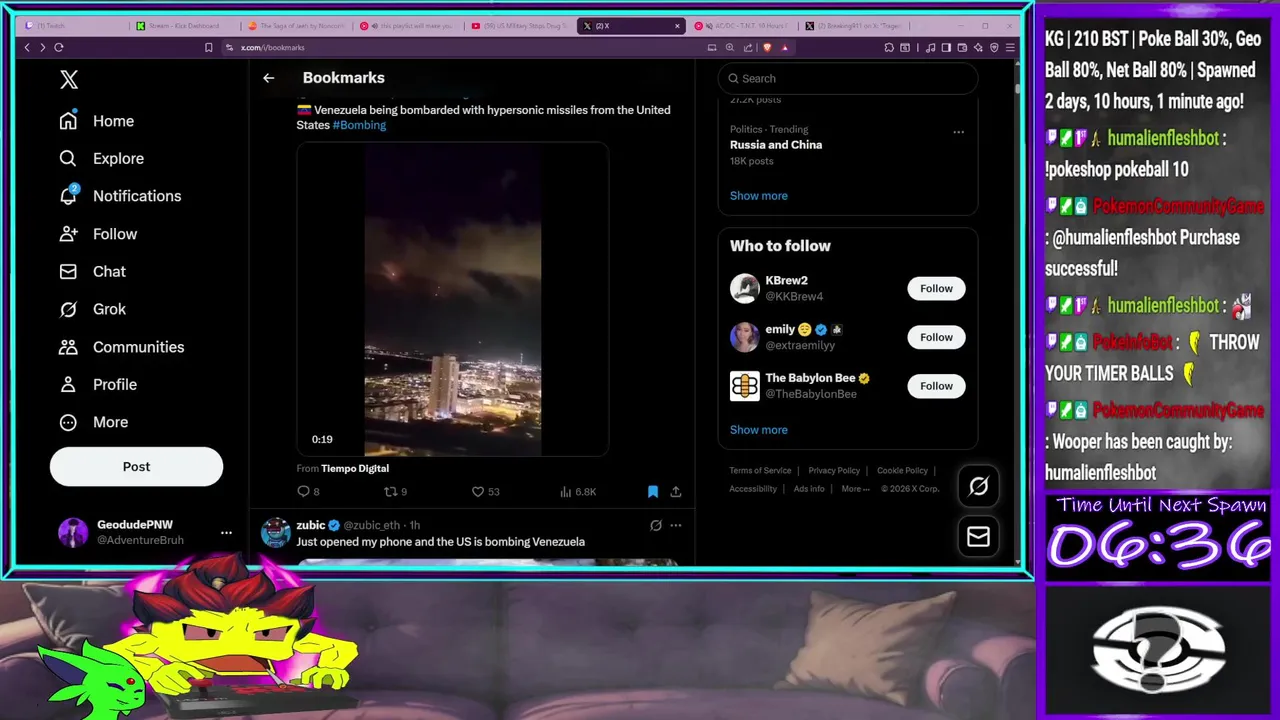Switch to the AC/DC T.N.T. tab

pos(742,26)
